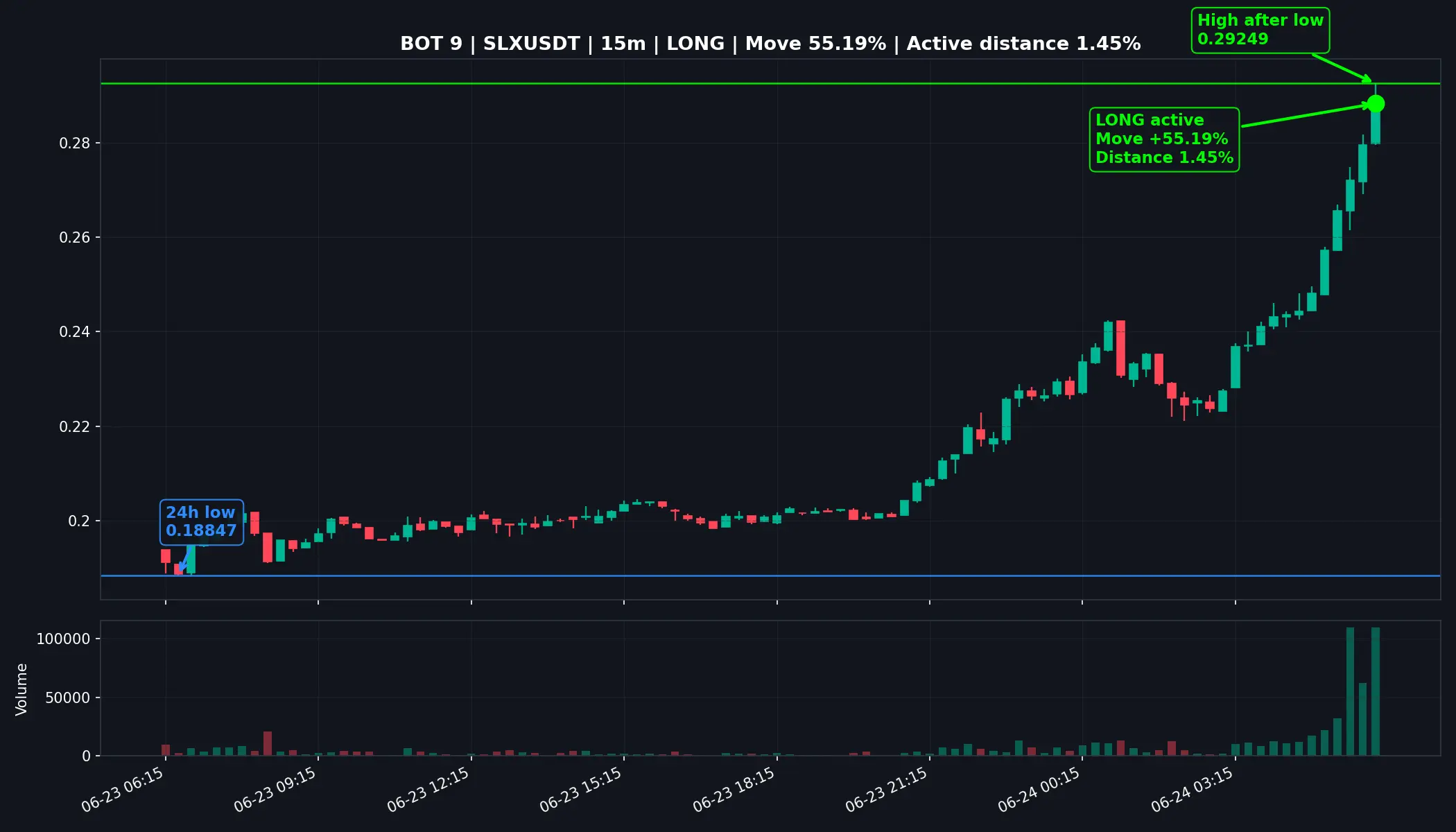Click the "06-23 09:15" time axis label
The height and width of the screenshot is (832, 1456).
(x=275, y=790)
